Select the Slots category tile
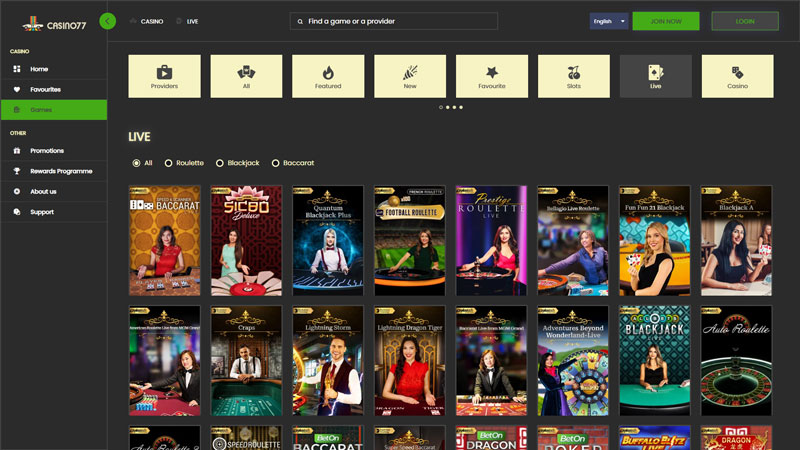Screen dimensions: 800x450 [x=574, y=76]
